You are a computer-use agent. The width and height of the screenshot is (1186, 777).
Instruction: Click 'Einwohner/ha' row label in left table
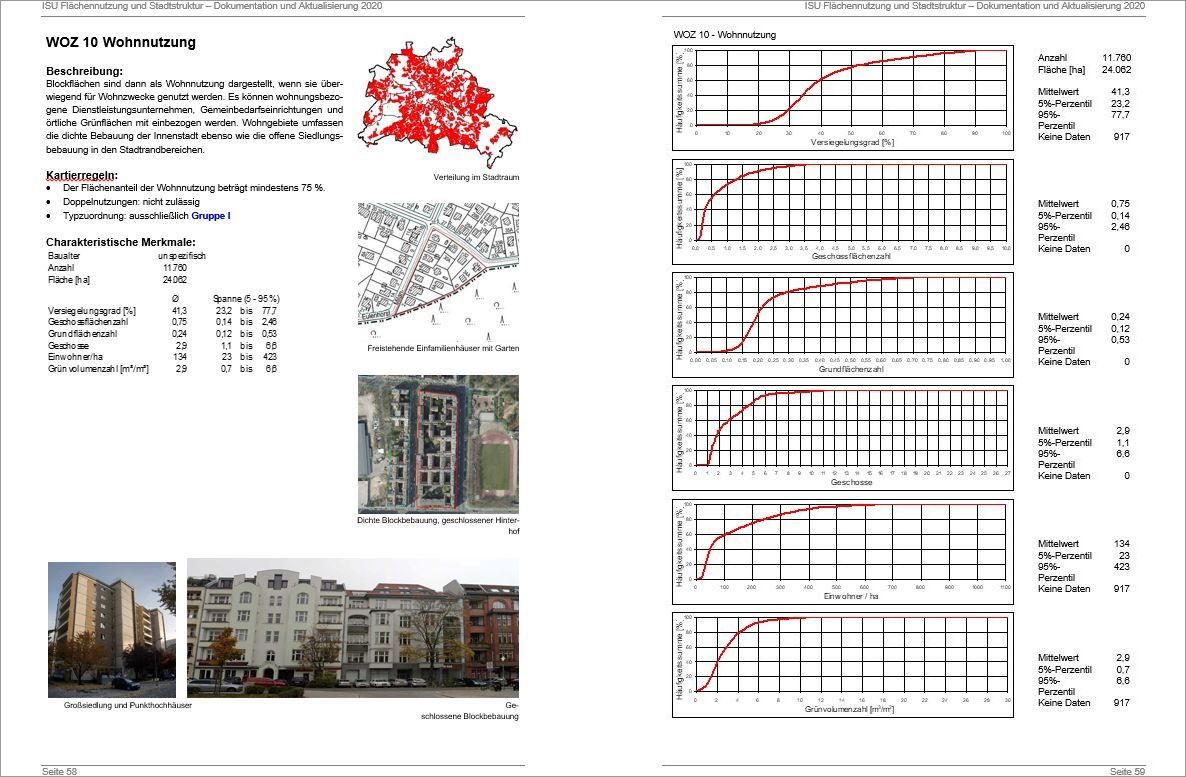pos(75,357)
